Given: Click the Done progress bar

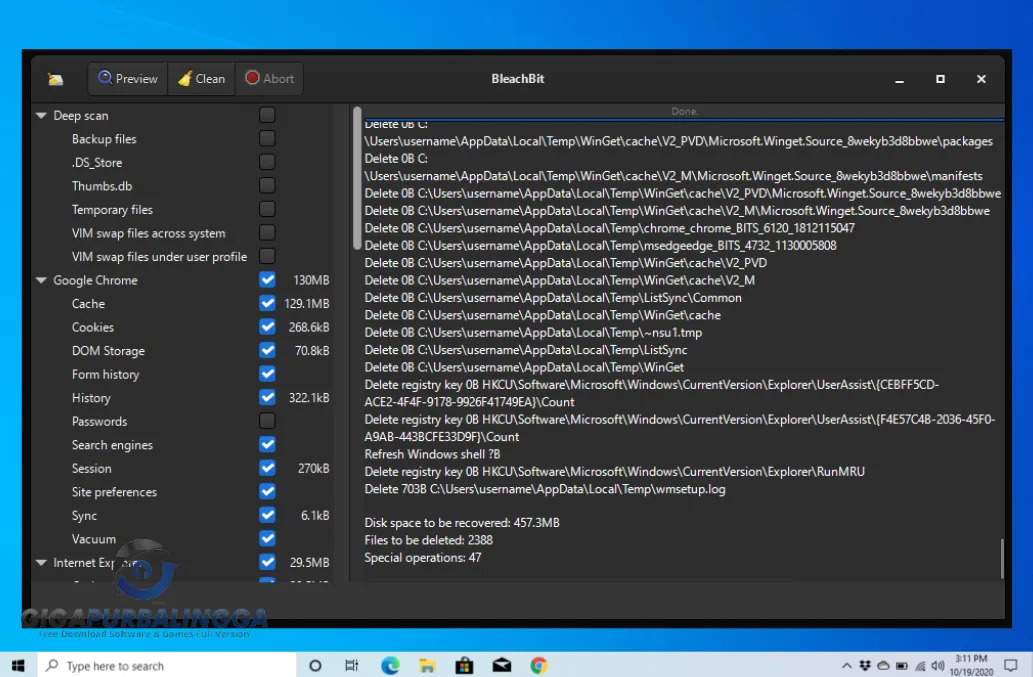Looking at the screenshot, I should pyautogui.click(x=684, y=111).
